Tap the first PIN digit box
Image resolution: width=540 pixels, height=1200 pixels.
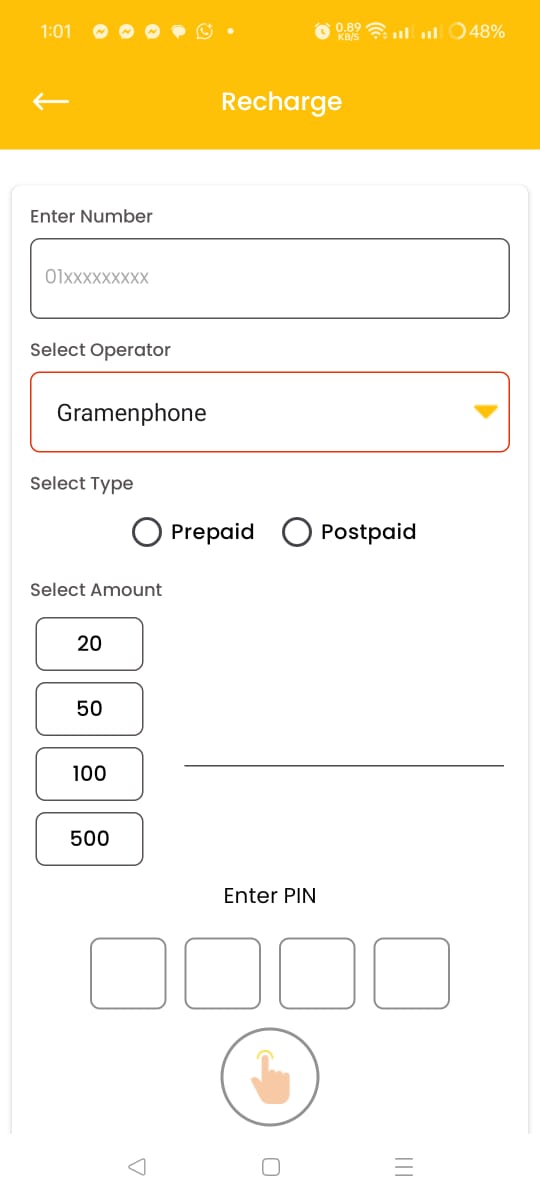[x=128, y=973]
